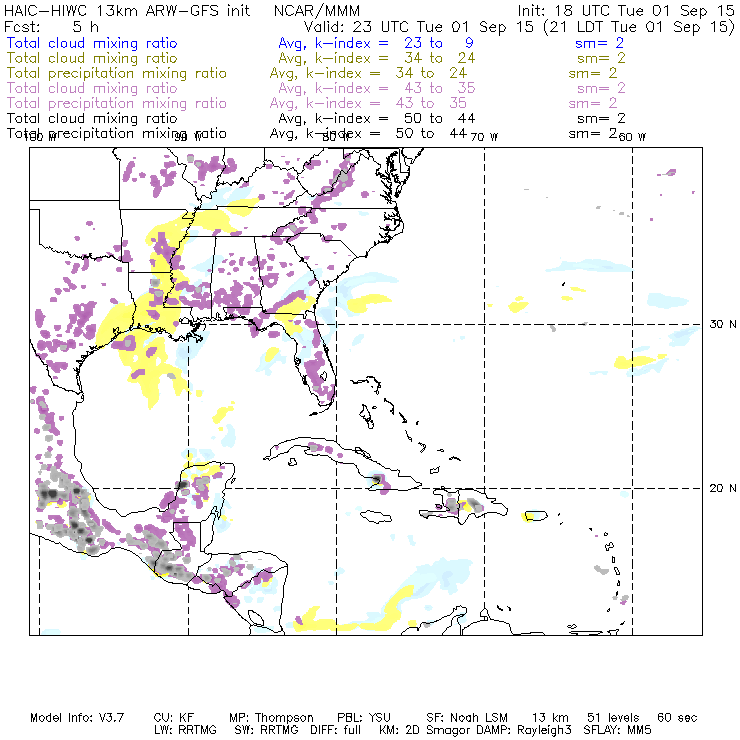Select the 'Init: 18 UTC Tue 01 Sep 15' text
The width and height of the screenshot is (740, 740).
tap(626, 10)
